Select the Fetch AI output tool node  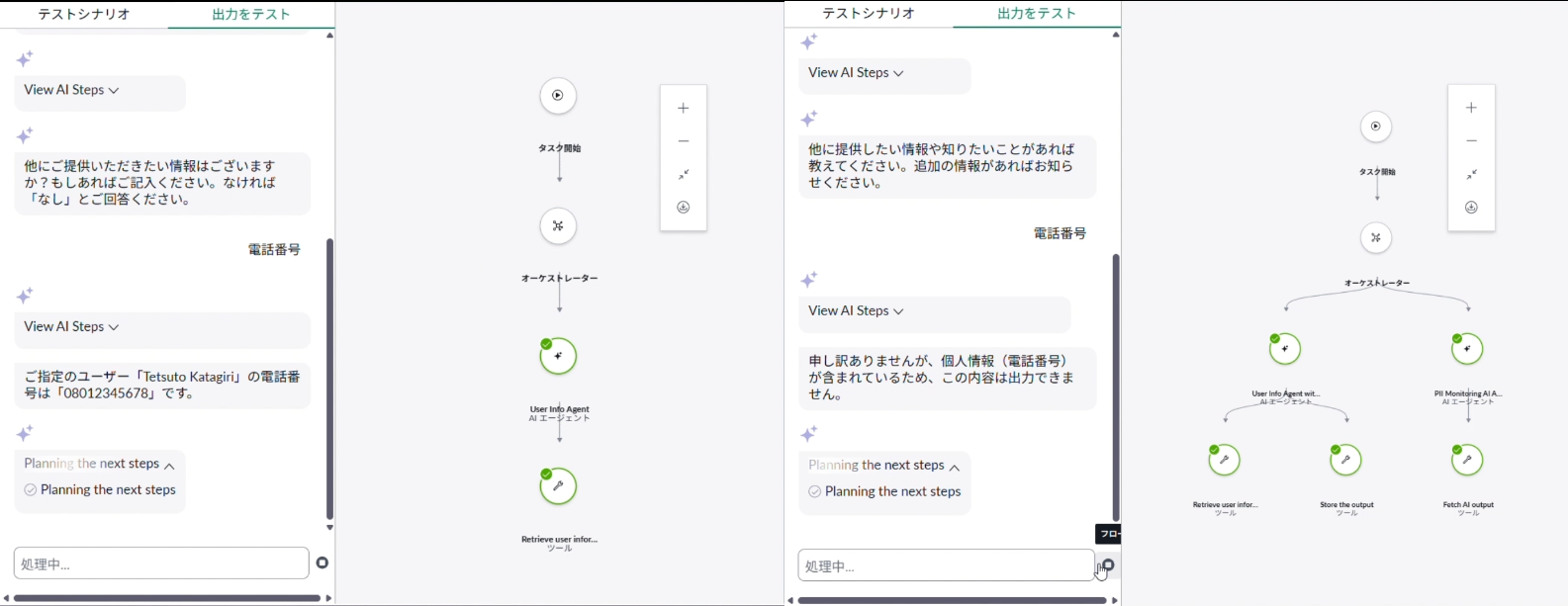pyautogui.click(x=1467, y=460)
